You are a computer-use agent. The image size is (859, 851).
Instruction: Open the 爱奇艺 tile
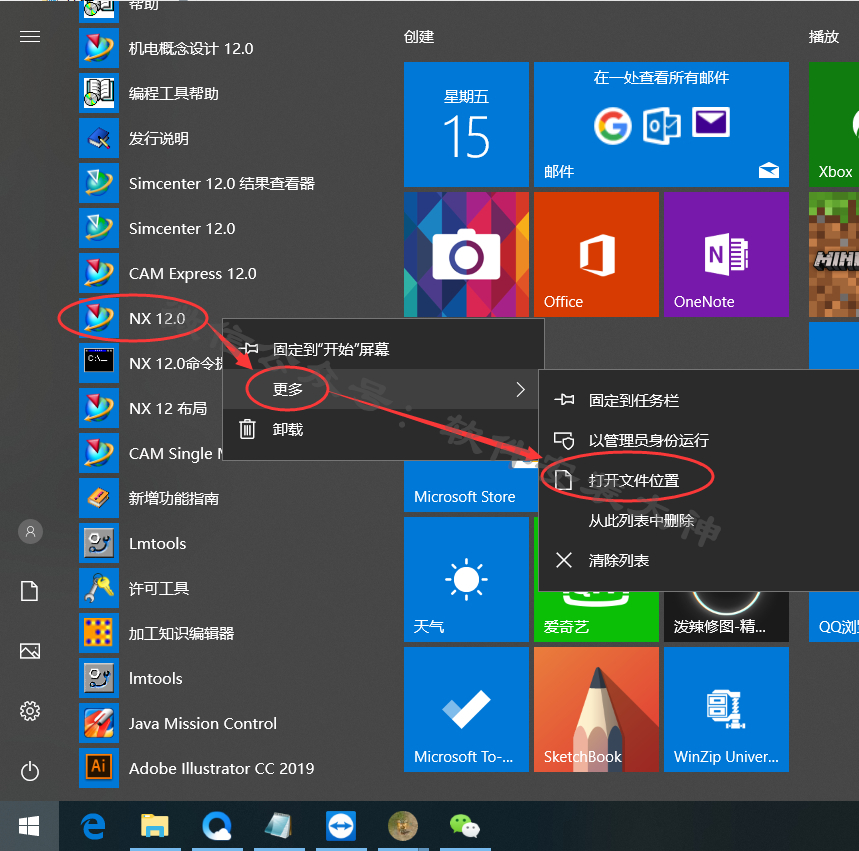coord(596,616)
